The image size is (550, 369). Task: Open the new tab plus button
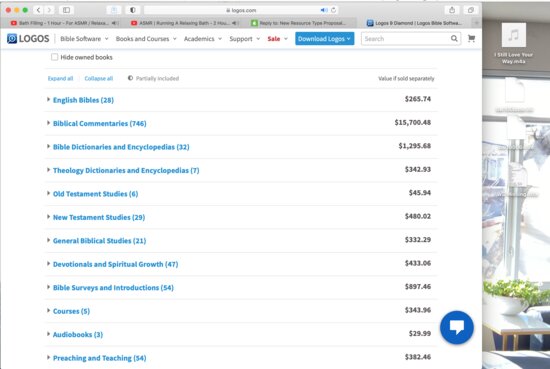click(x=476, y=23)
